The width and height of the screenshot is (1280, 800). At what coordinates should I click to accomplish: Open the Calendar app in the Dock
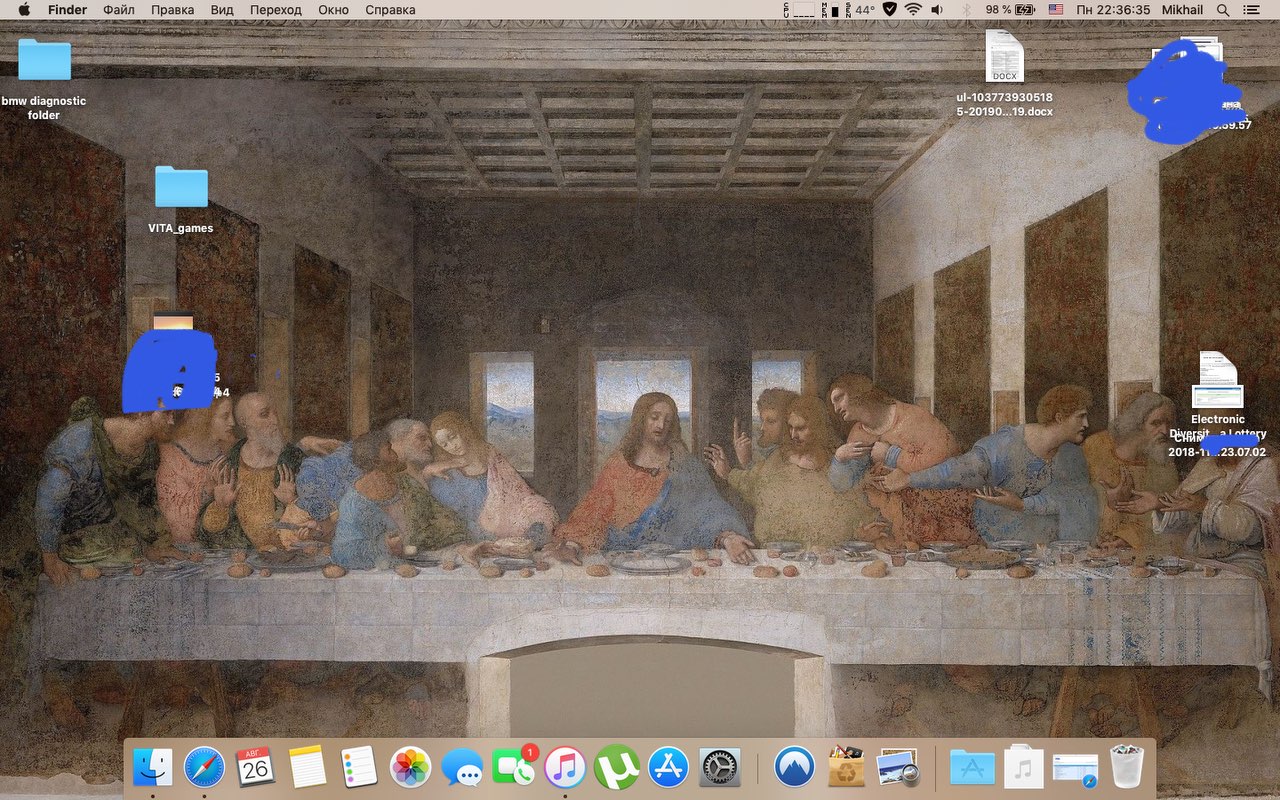(x=256, y=767)
